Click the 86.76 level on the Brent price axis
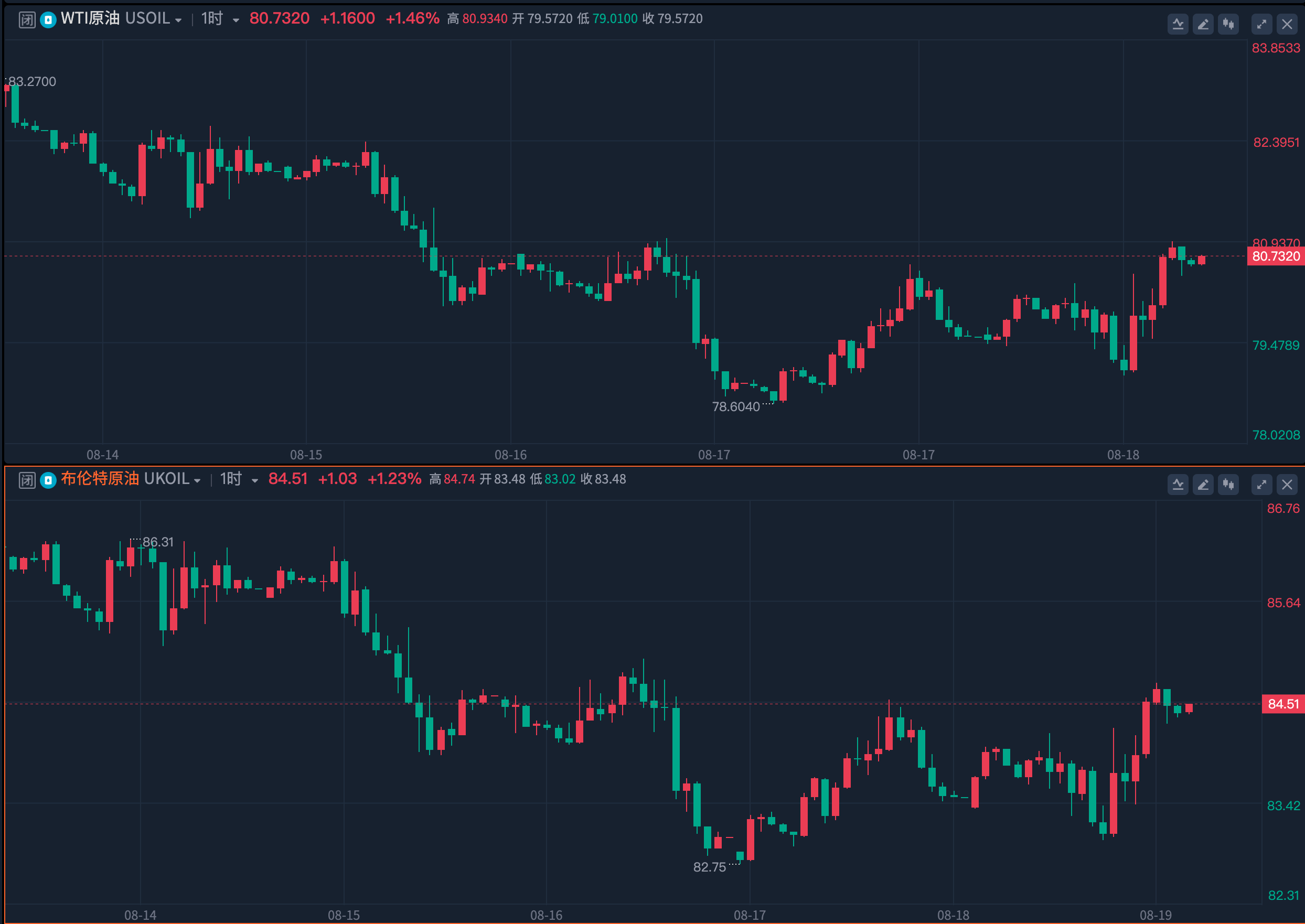This screenshot has width=1305, height=924. [x=1283, y=509]
